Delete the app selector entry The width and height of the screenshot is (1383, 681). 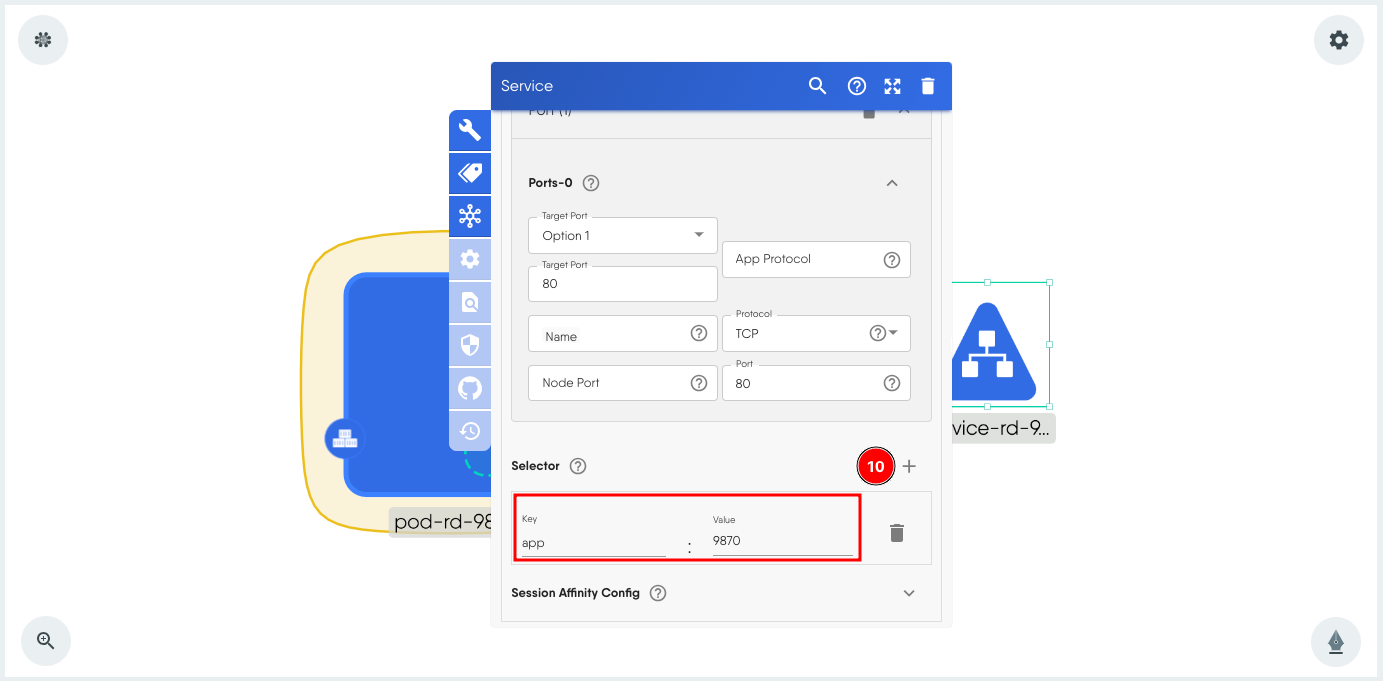click(x=897, y=533)
